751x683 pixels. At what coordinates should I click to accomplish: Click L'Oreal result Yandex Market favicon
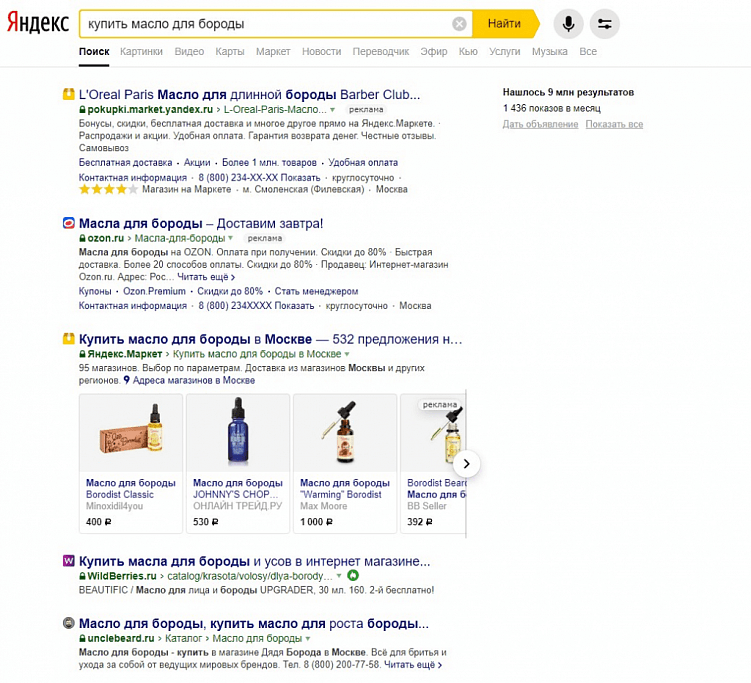tap(68, 93)
